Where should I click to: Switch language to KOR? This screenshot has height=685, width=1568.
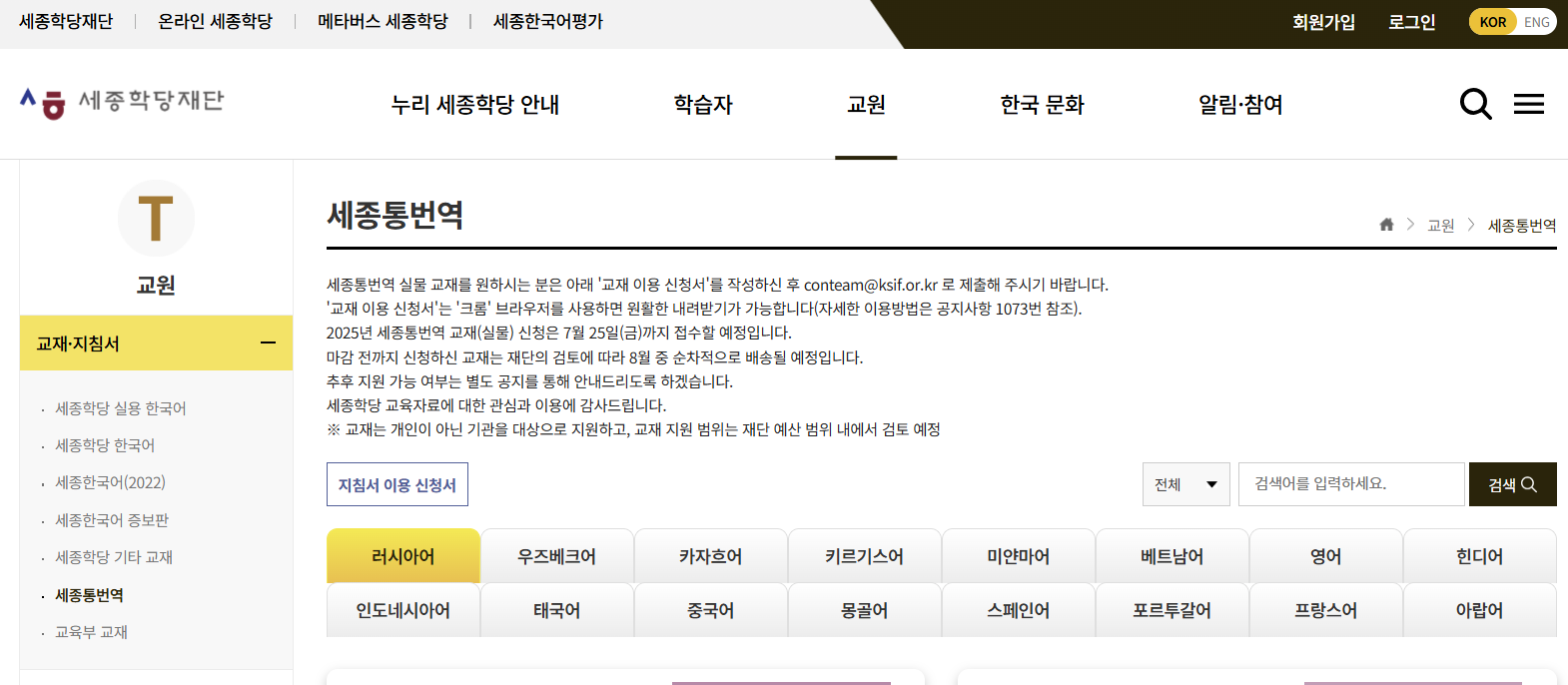point(1492,22)
